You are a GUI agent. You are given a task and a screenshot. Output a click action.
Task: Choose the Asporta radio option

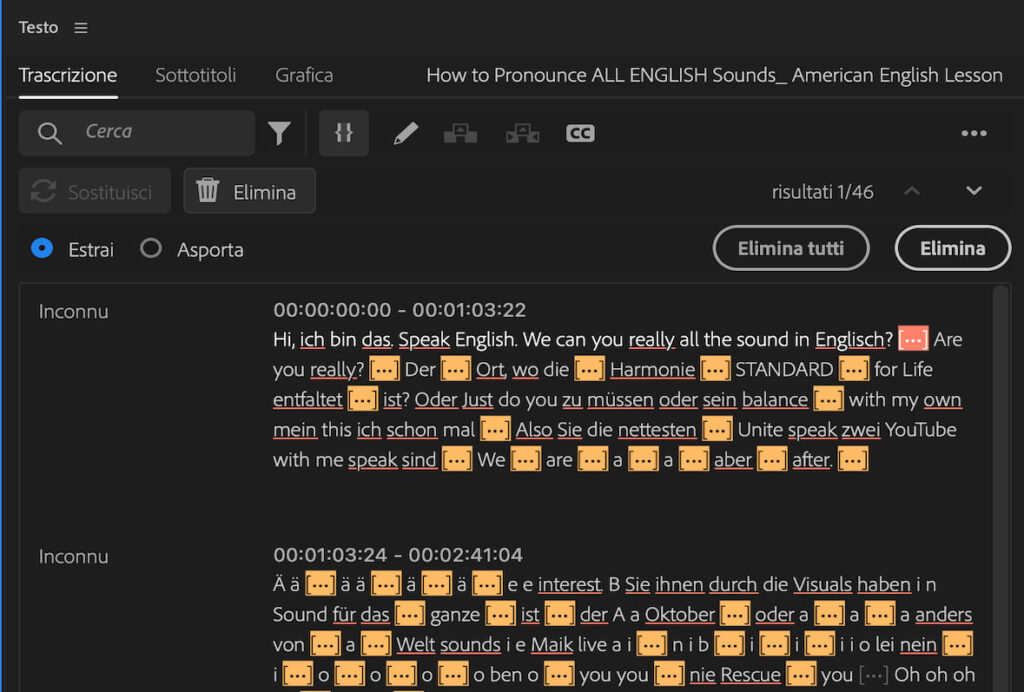(151, 250)
